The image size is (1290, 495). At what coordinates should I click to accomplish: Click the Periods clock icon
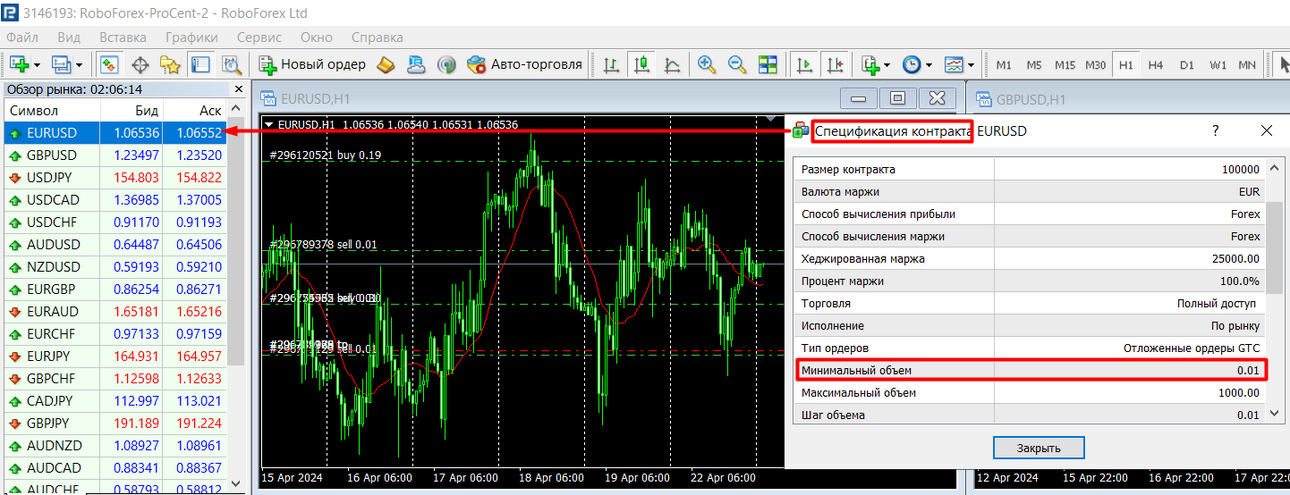tap(911, 64)
